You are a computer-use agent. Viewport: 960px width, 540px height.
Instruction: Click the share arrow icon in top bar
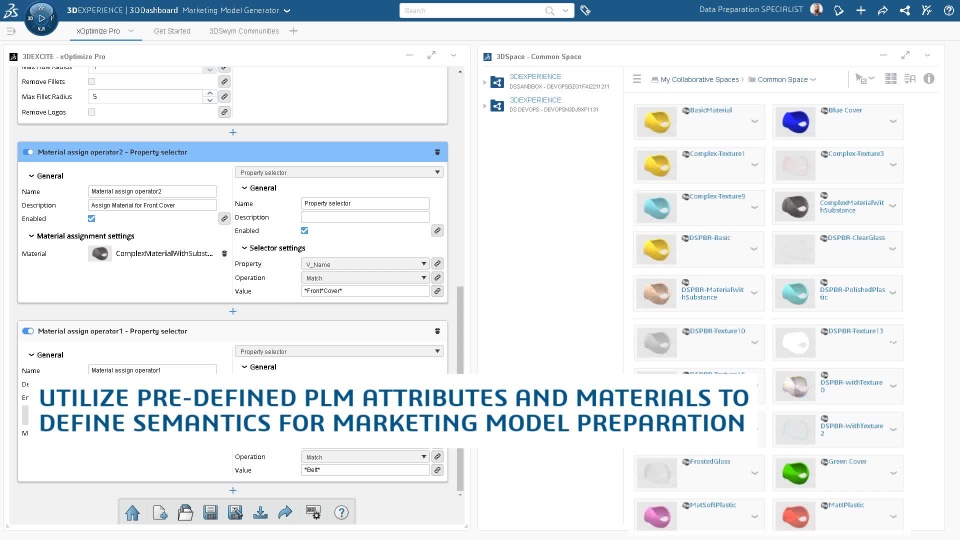click(882, 10)
